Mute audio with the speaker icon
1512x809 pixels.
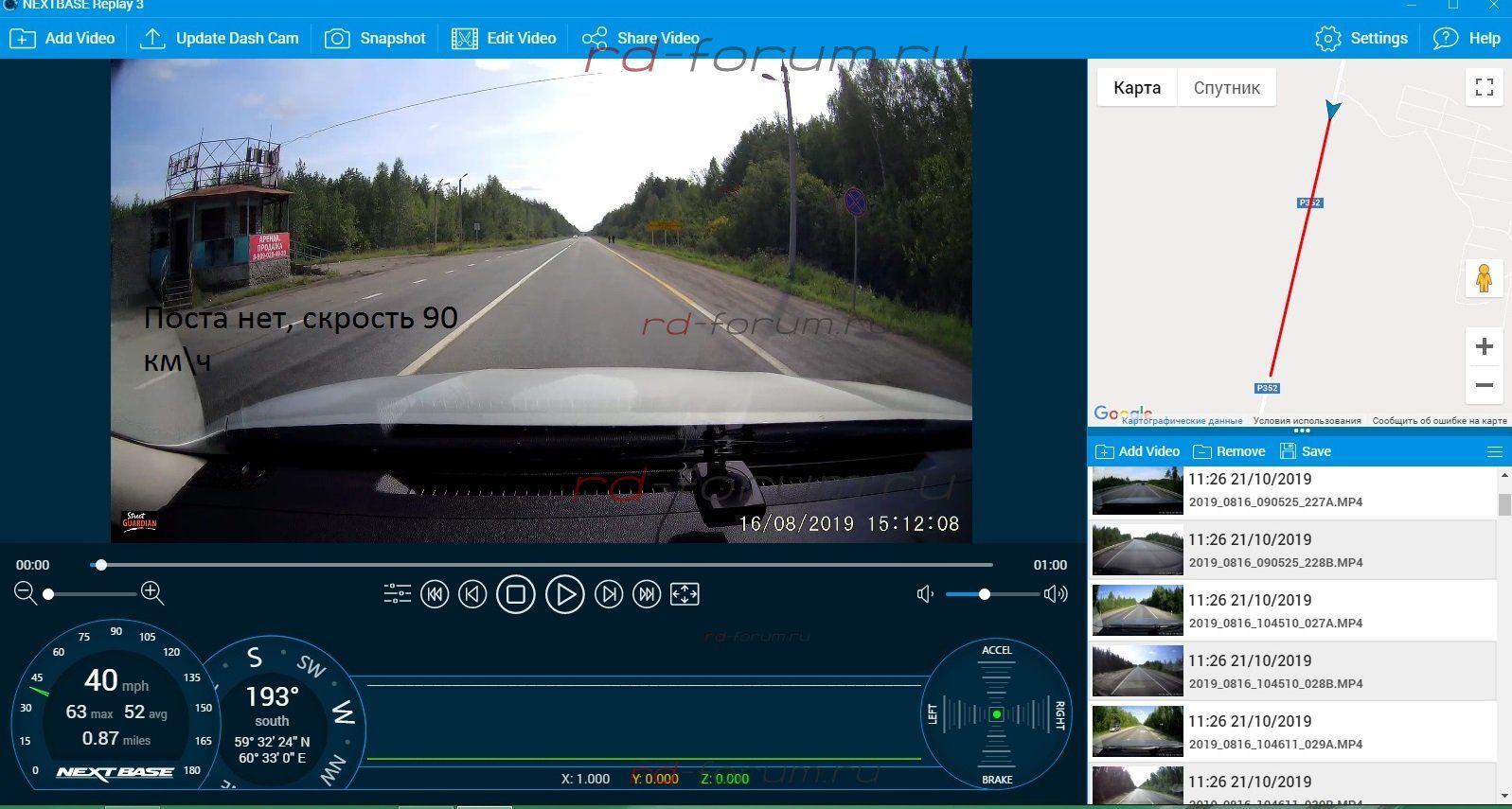coord(925,594)
